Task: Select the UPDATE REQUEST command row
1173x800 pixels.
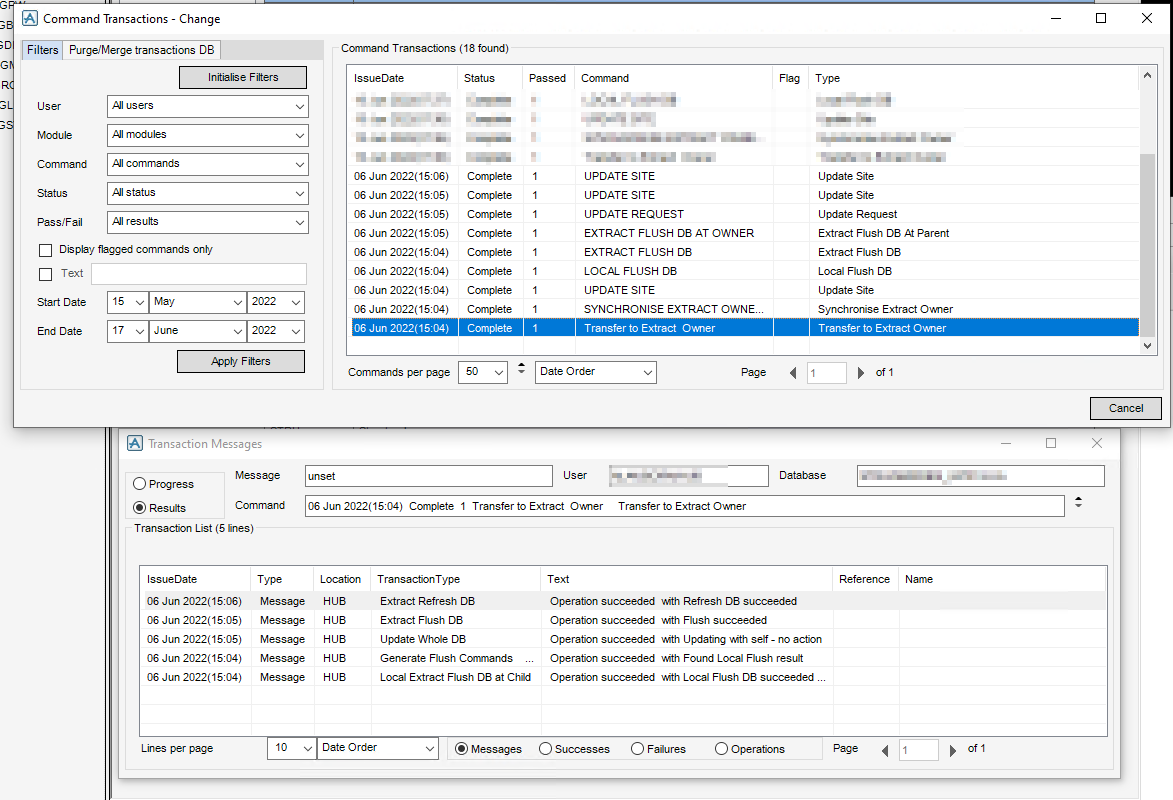Action: pos(744,214)
